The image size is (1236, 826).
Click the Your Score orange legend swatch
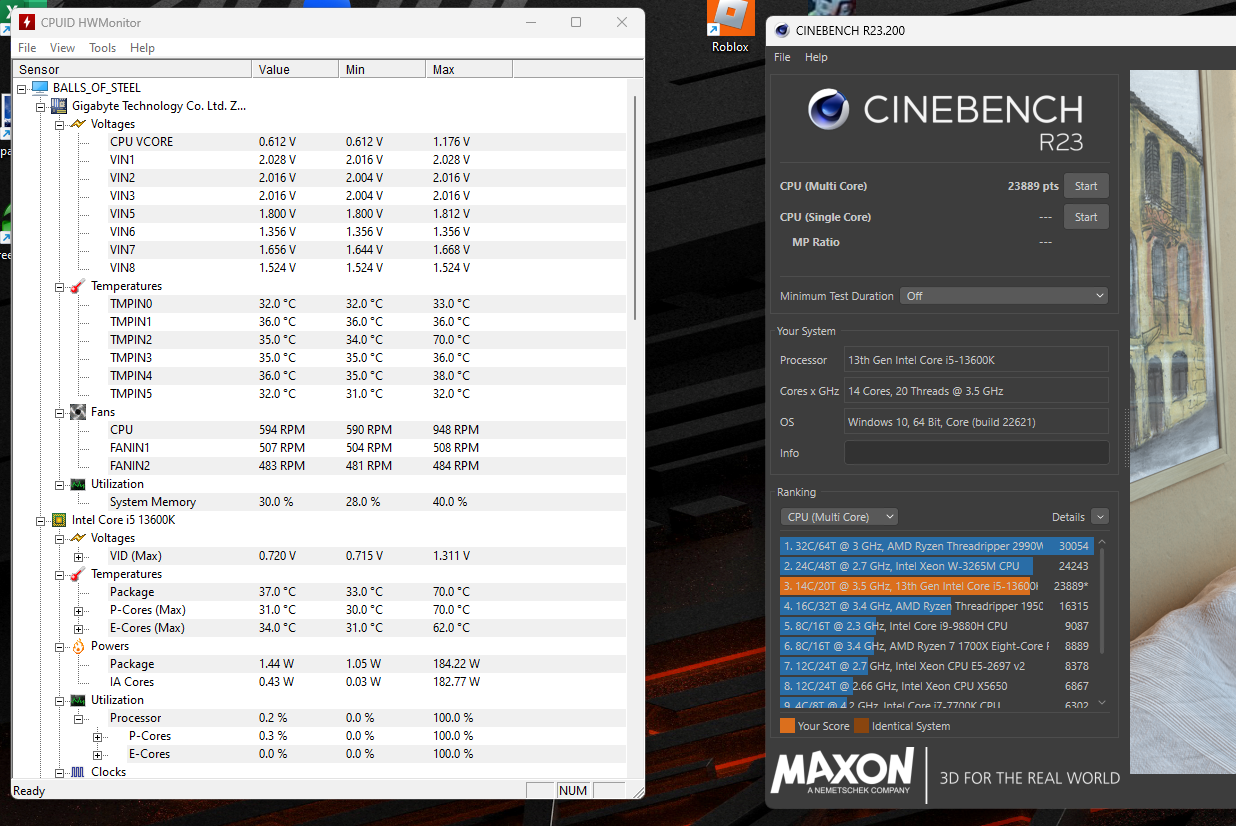[787, 726]
